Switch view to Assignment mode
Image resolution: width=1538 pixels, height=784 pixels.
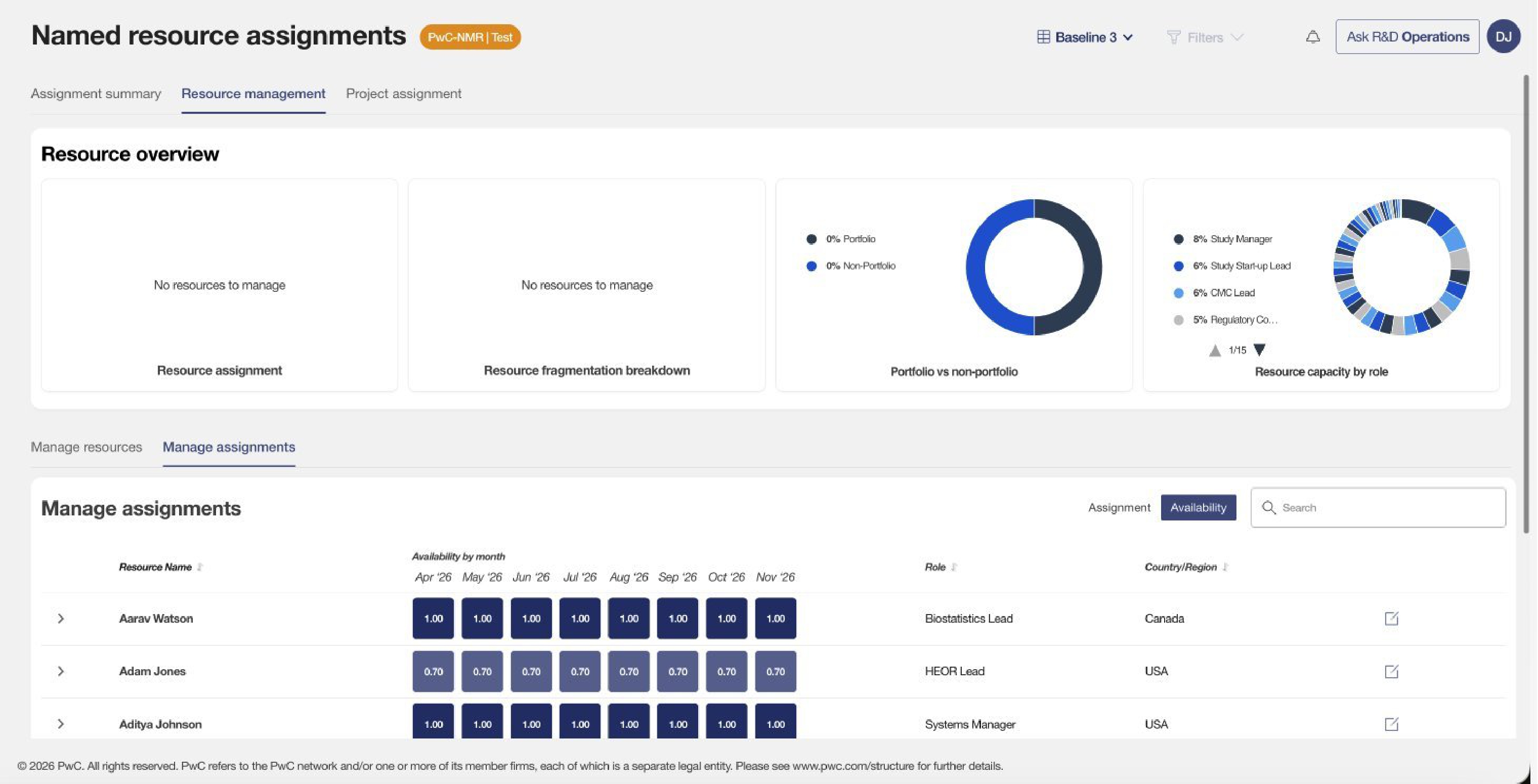click(1119, 507)
